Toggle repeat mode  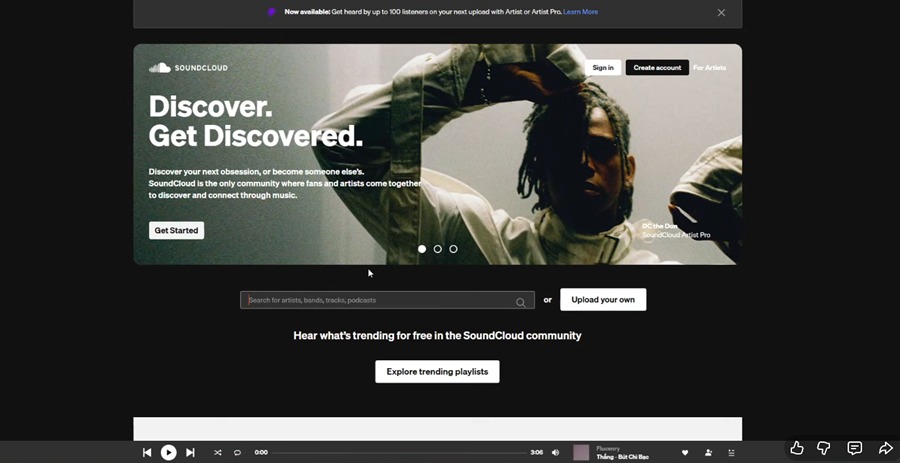click(237, 453)
